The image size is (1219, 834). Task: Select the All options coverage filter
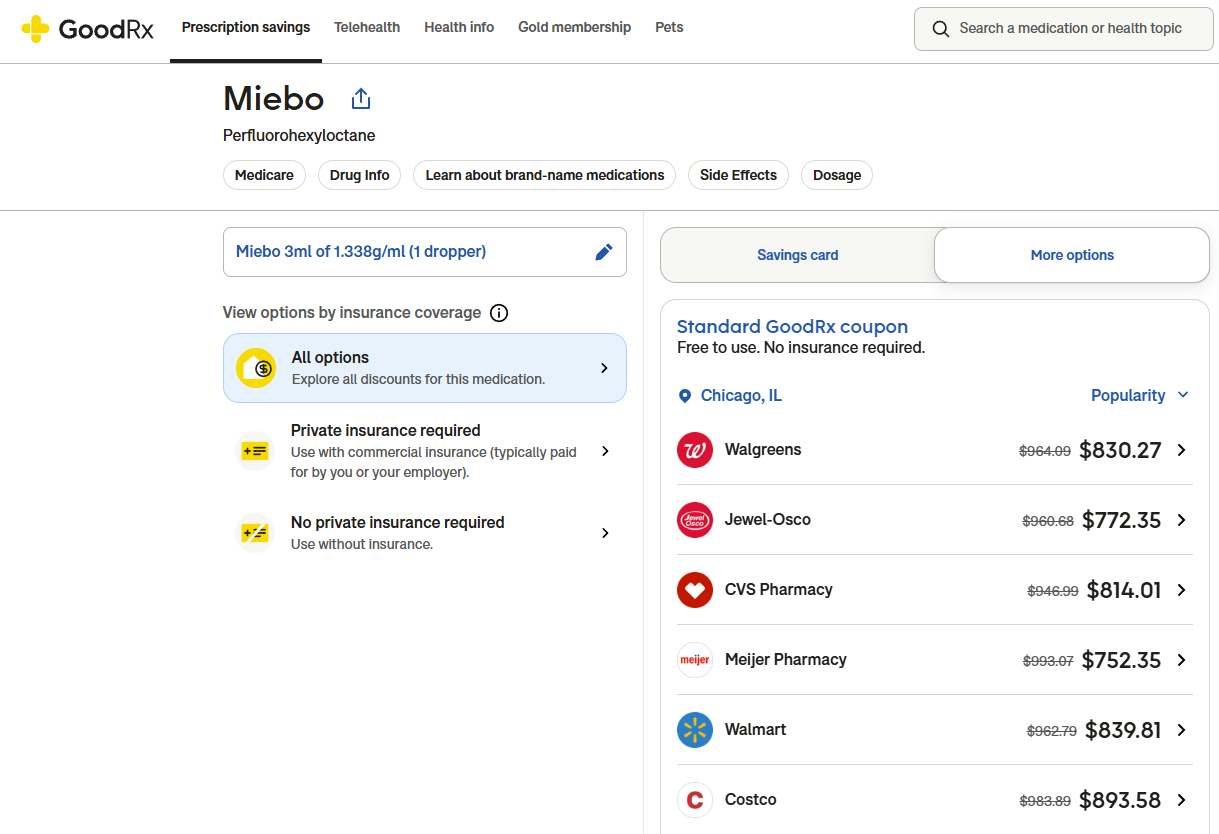(424, 368)
